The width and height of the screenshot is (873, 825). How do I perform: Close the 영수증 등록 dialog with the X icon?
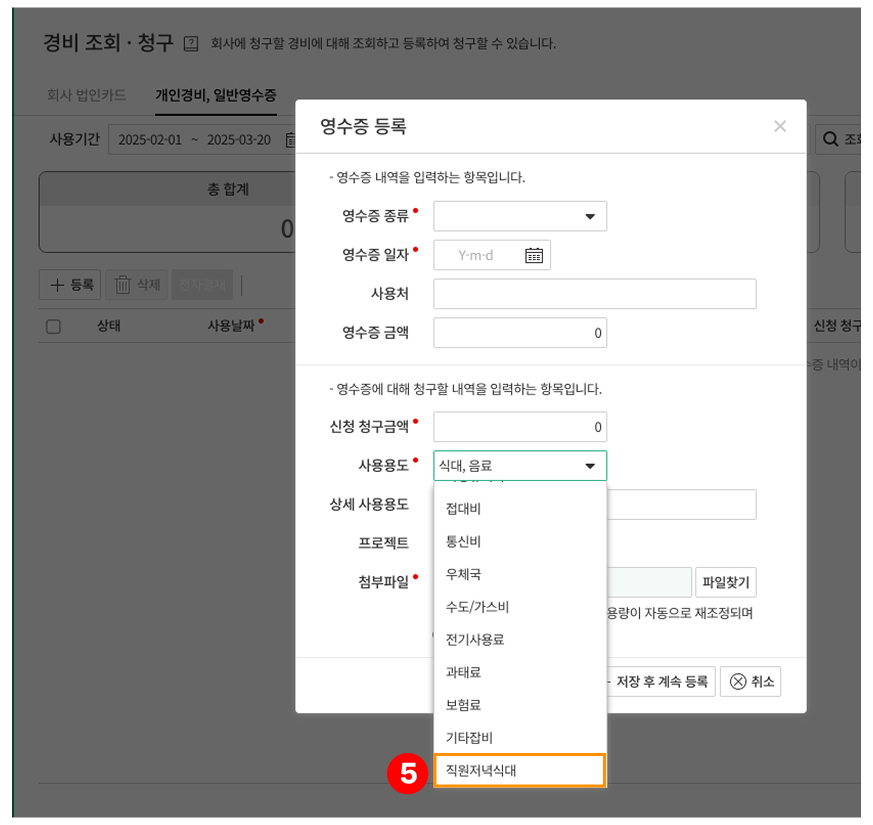click(780, 126)
